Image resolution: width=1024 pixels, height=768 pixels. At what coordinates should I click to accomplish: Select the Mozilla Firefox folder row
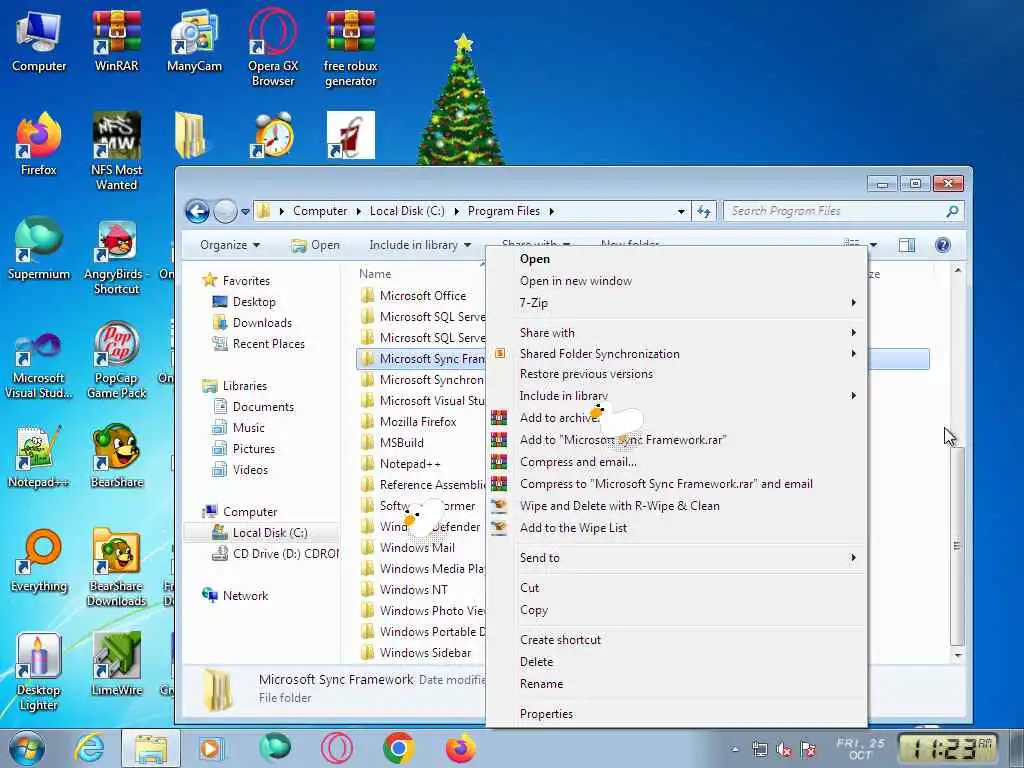pos(423,422)
